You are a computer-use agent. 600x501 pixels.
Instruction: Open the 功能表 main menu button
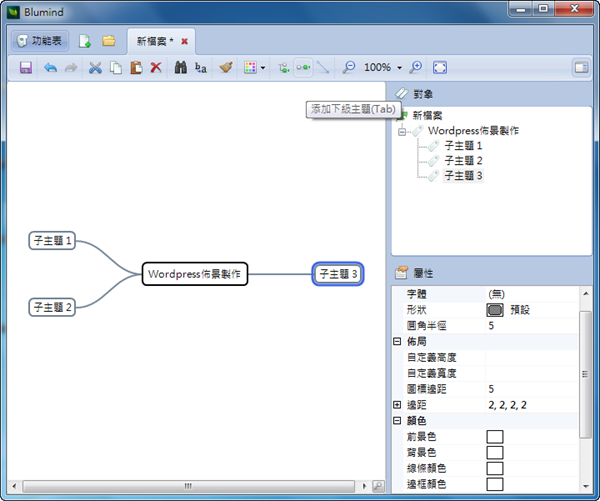[40, 41]
